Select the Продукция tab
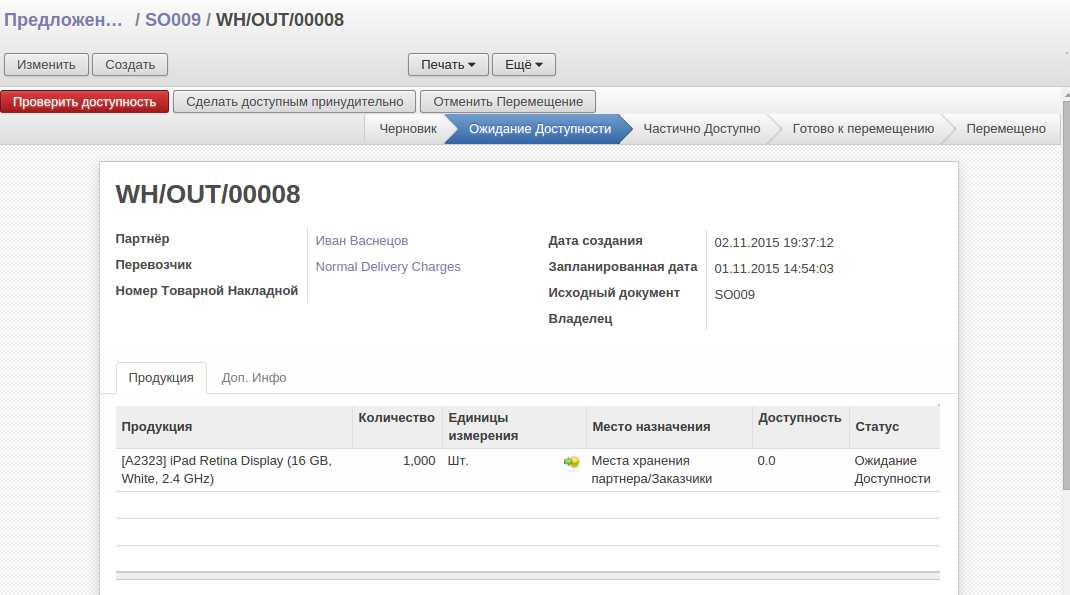This screenshot has height=595, width=1070. (x=161, y=378)
